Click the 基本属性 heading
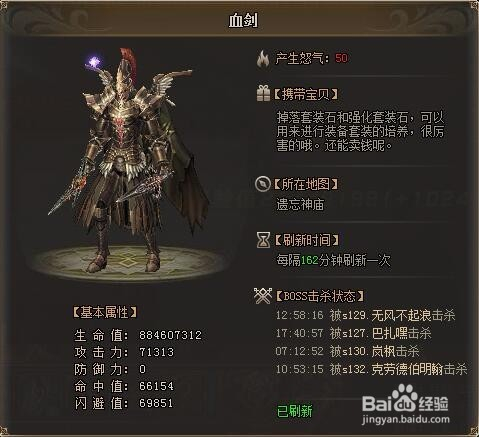 point(104,312)
